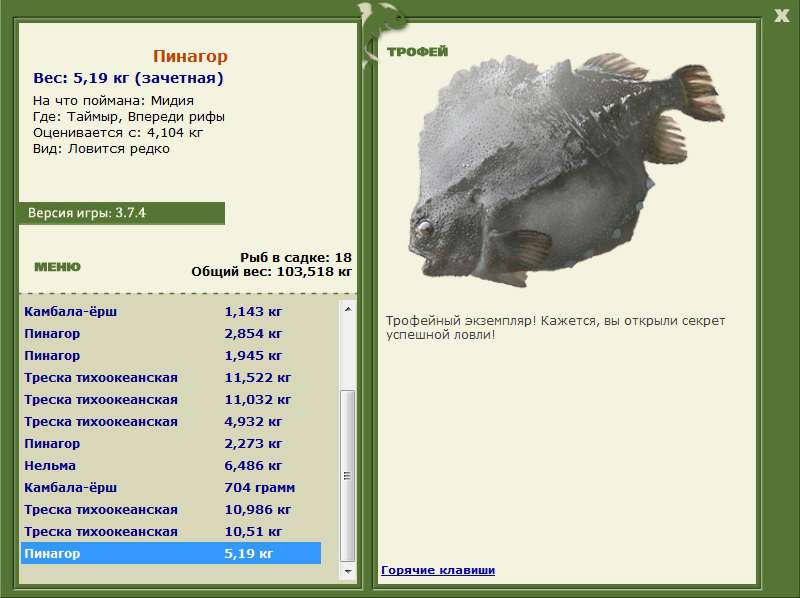Choose the Пинагор 1,945 кг row

tap(170, 356)
